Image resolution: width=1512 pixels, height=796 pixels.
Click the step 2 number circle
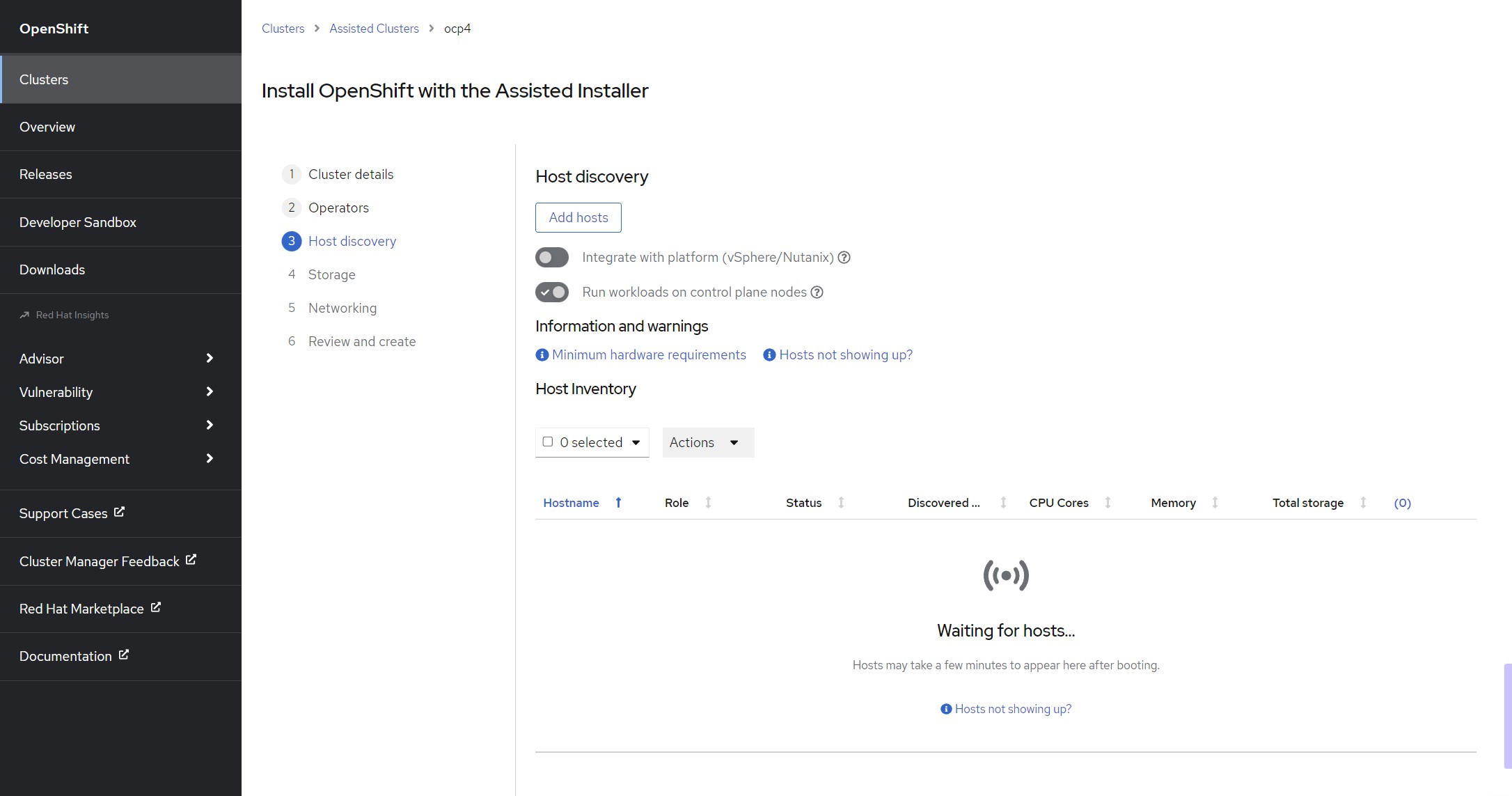tap(291, 208)
